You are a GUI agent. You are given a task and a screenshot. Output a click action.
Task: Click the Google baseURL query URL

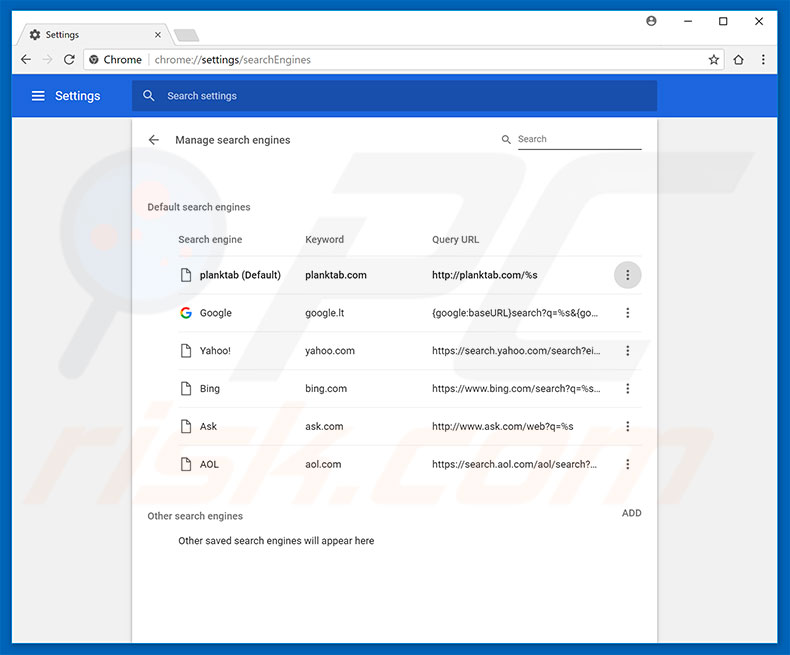coord(515,313)
